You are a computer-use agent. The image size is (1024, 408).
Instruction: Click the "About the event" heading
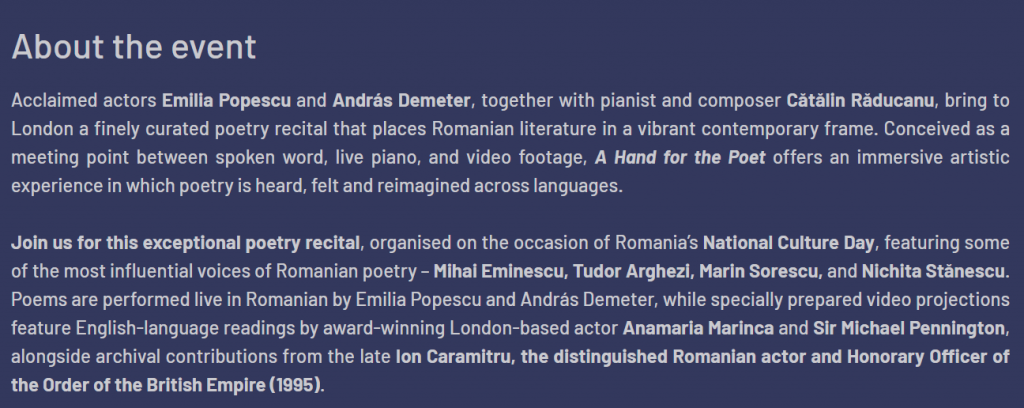click(x=134, y=47)
